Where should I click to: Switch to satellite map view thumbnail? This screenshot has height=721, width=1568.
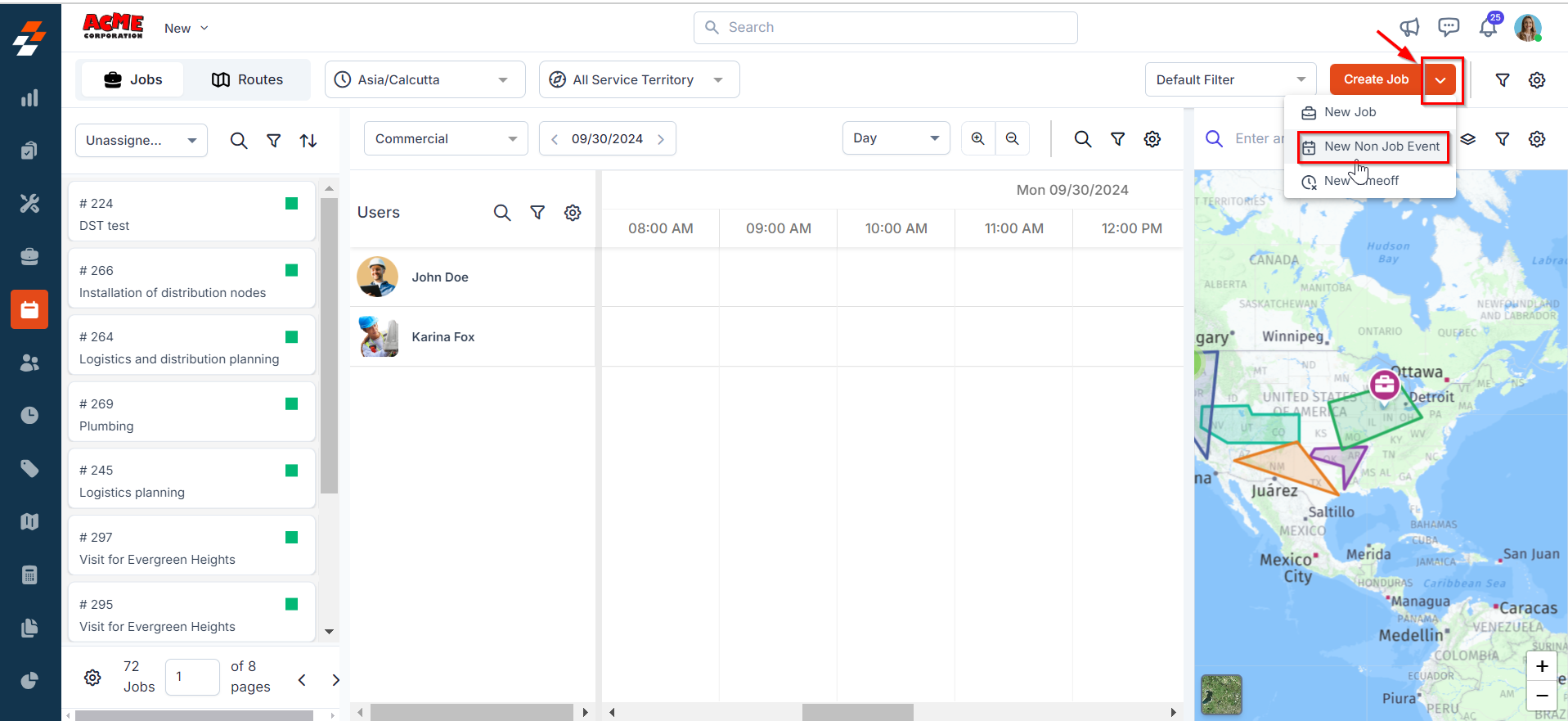pos(1221,694)
